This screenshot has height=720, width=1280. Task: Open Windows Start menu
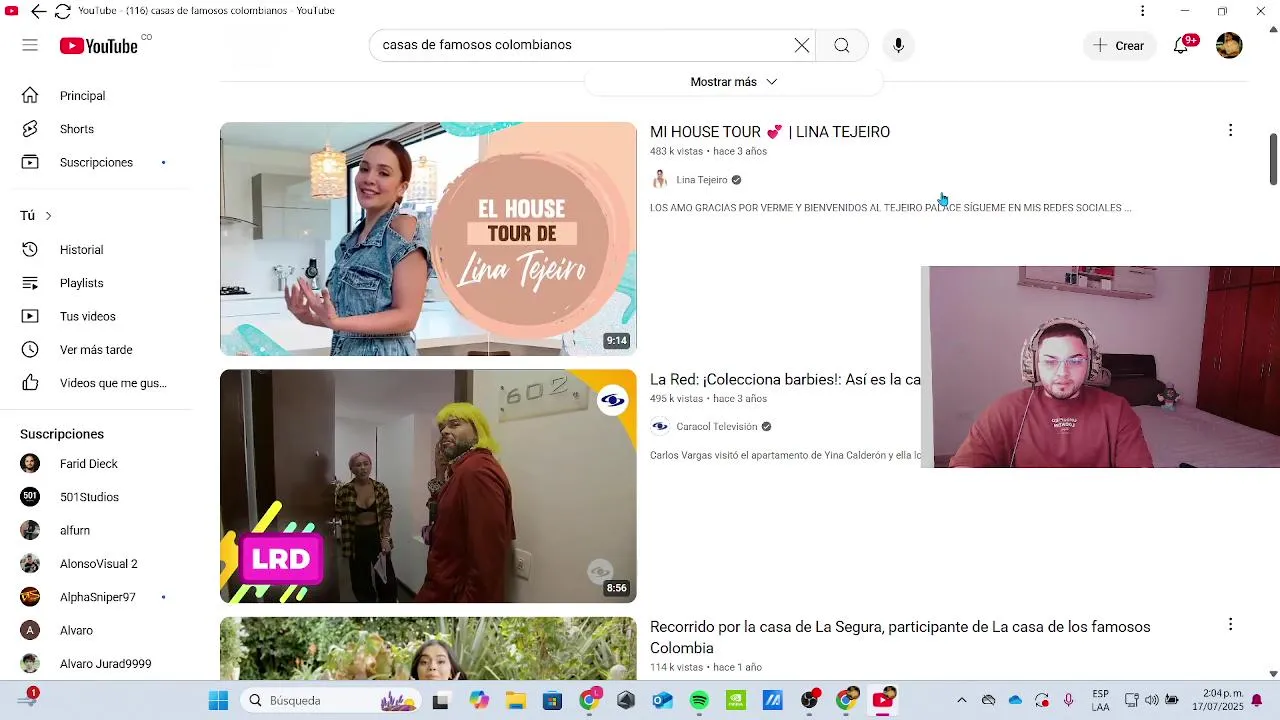point(218,701)
